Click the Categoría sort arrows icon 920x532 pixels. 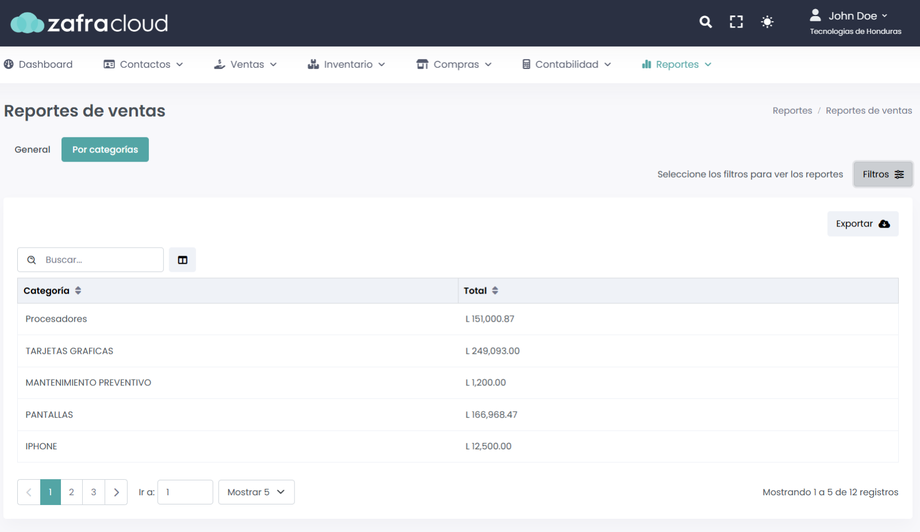[77, 290]
